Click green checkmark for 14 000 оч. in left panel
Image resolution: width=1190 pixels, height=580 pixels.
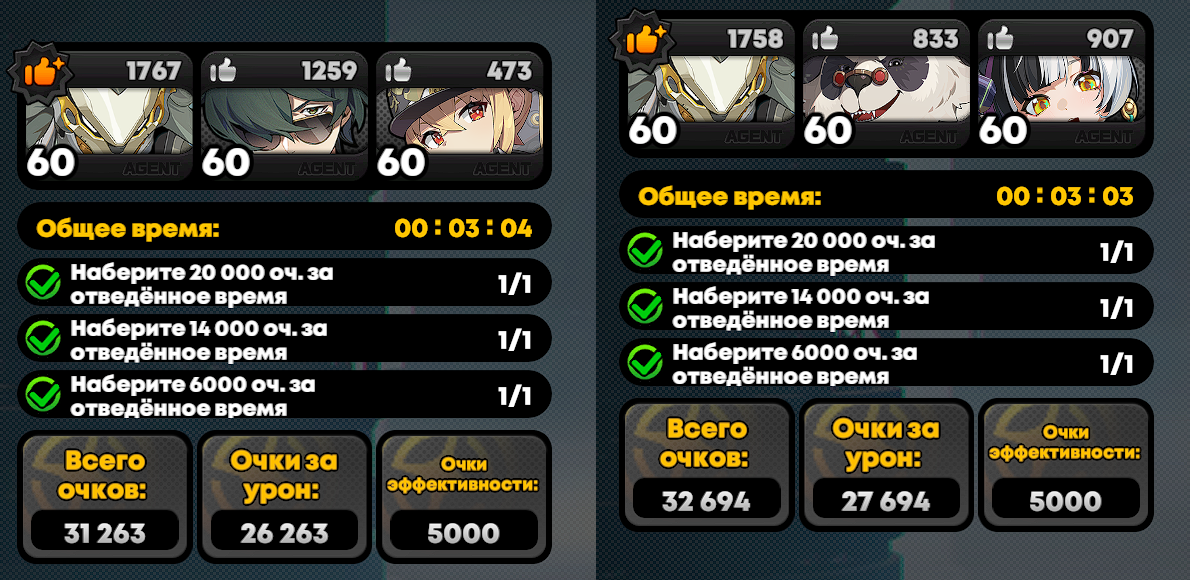coord(42,339)
